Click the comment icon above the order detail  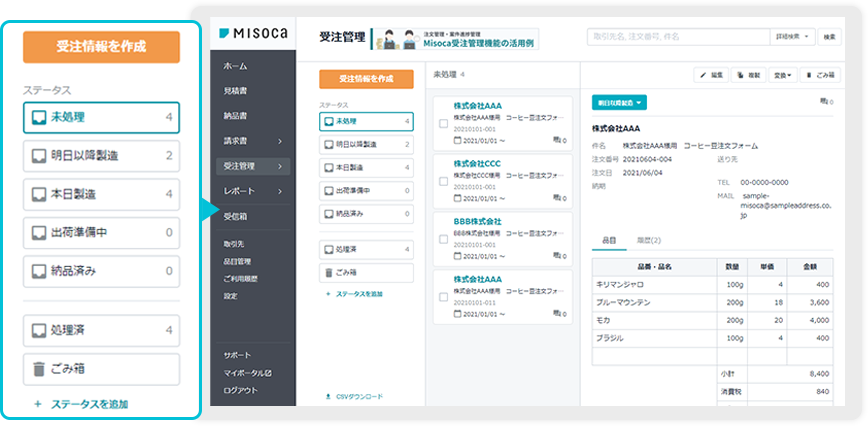823,101
